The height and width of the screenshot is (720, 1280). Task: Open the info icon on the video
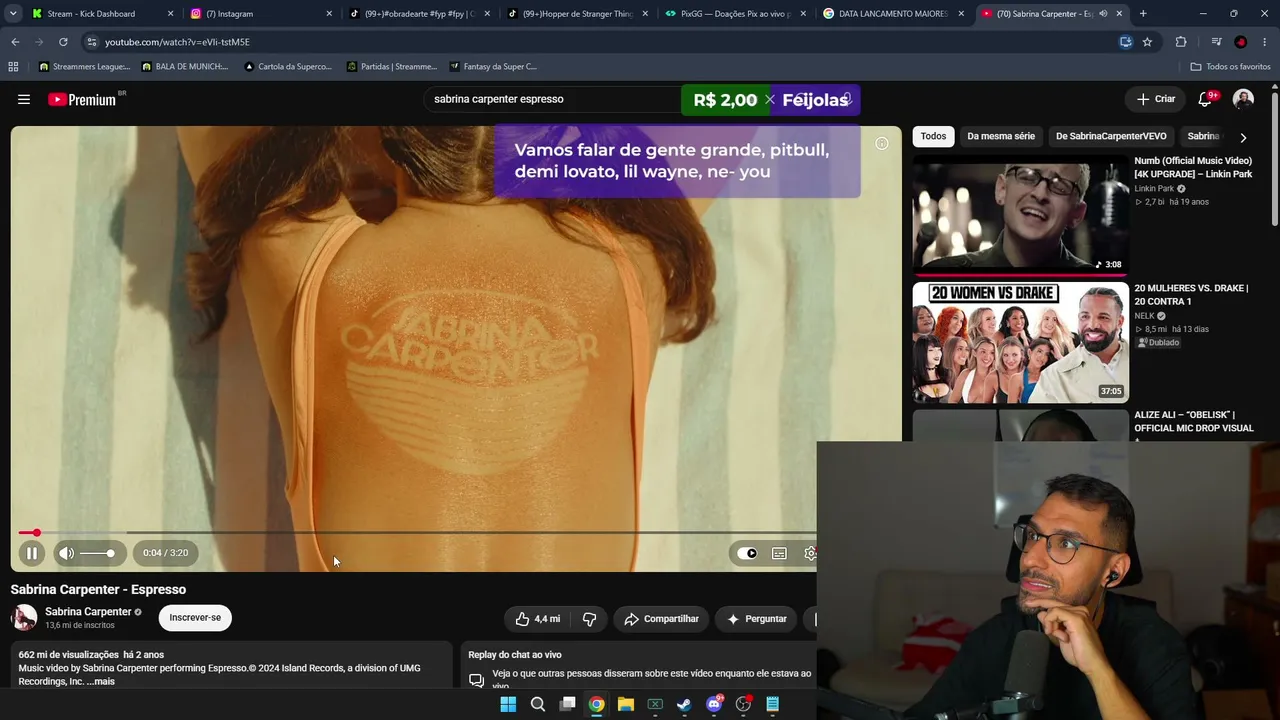[x=882, y=144]
